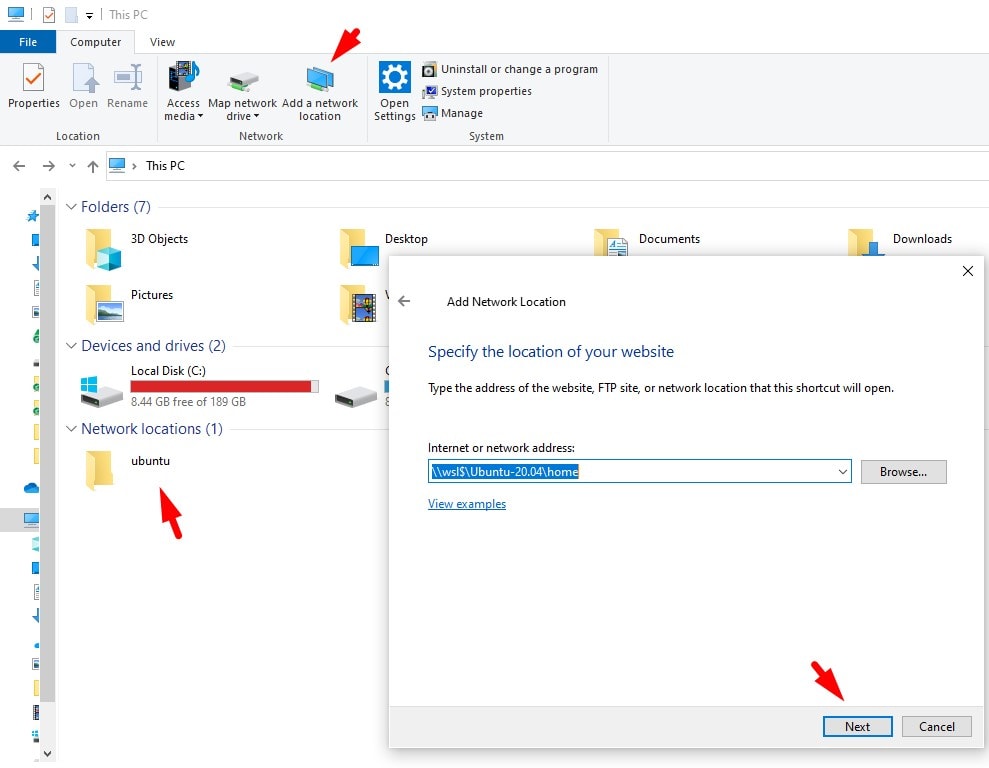Select OneDrive cloud in navigation pane
Image resolution: width=989 pixels, height=768 pixels.
[31, 488]
